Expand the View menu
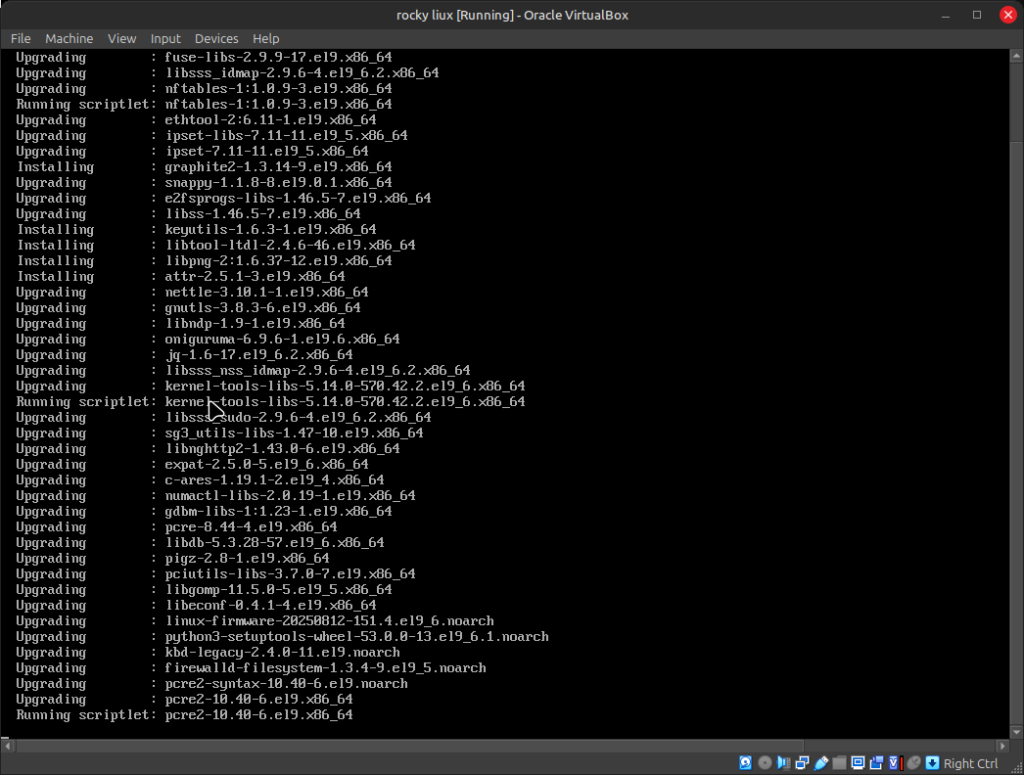This screenshot has width=1024, height=775. [122, 38]
